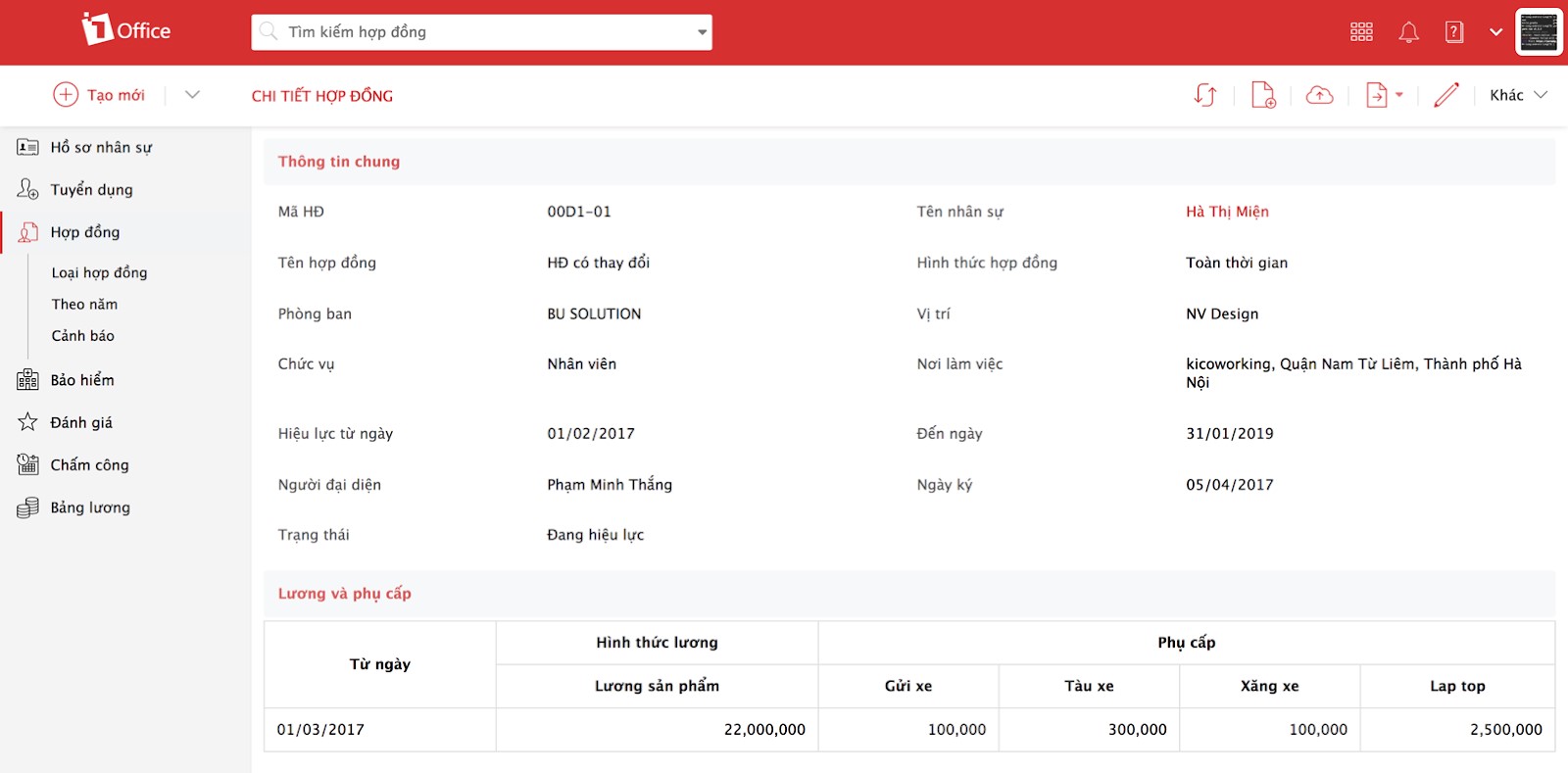
Task: Open the Khác dropdown menu
Action: tap(1518, 95)
